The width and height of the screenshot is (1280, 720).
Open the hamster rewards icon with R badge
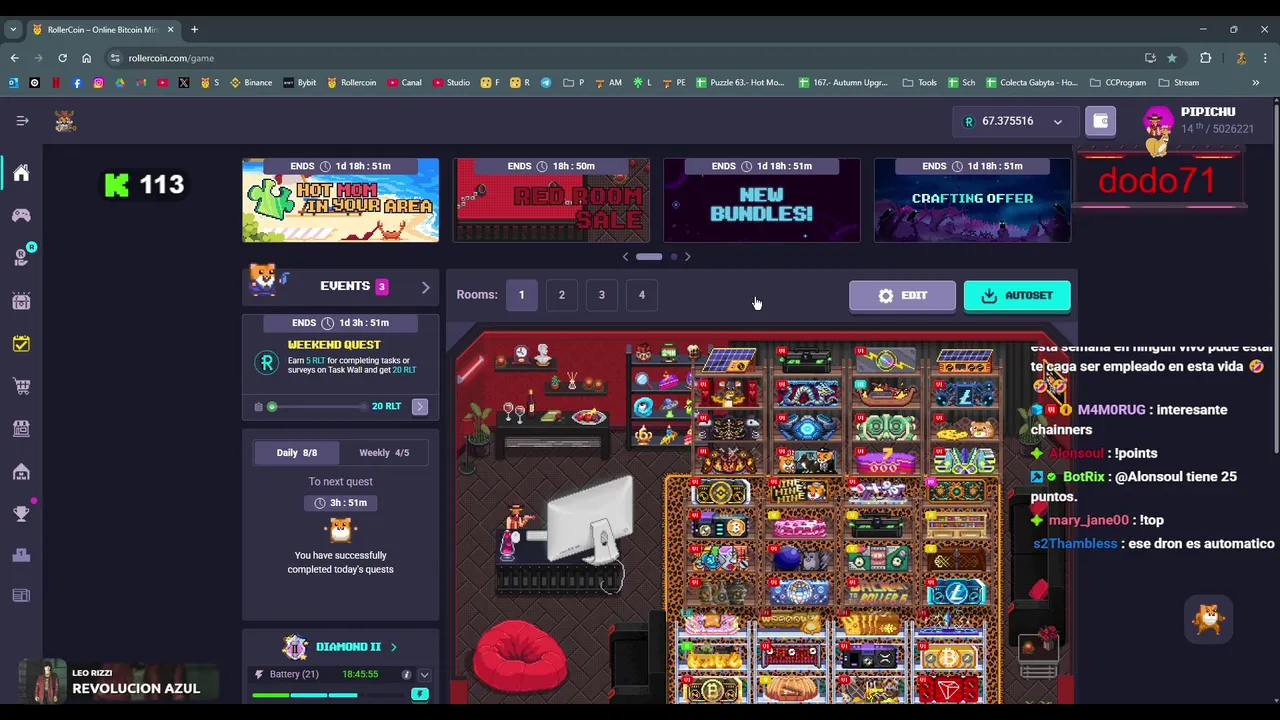(x=21, y=257)
